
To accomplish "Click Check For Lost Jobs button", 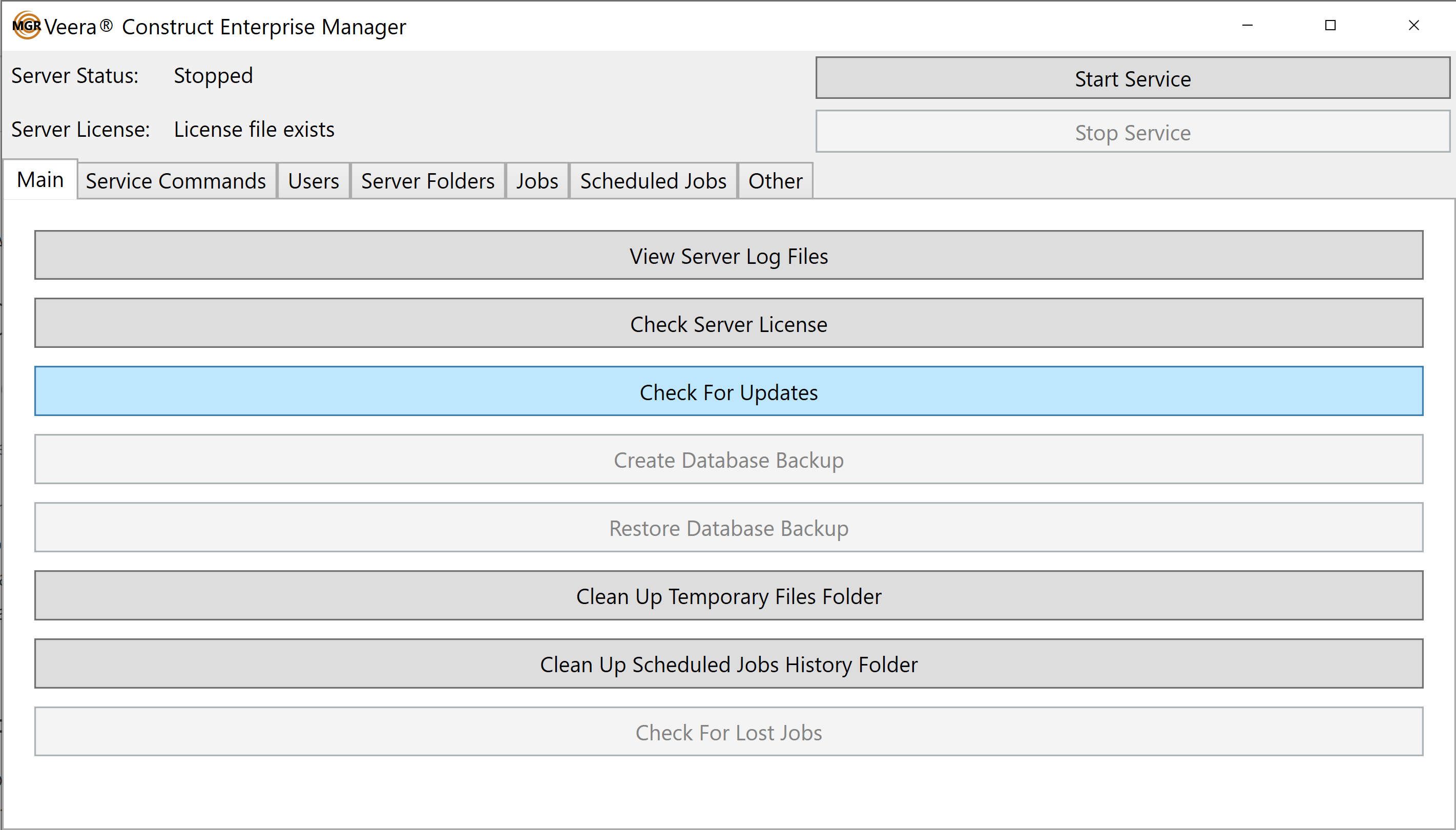I will pyautogui.click(x=729, y=732).
